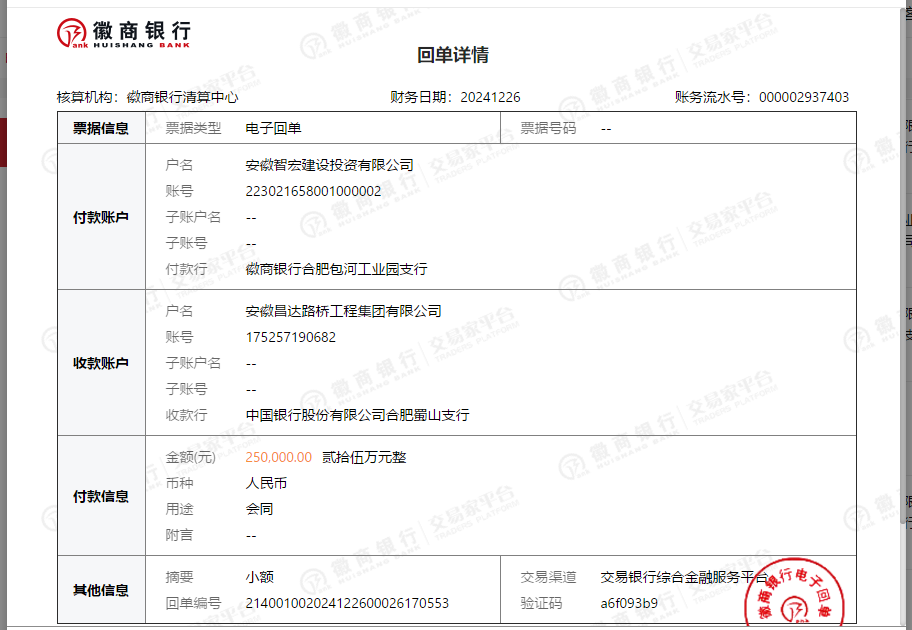Click the amount in words 贰拾伍万元整
The image size is (912, 630).
[364, 457]
